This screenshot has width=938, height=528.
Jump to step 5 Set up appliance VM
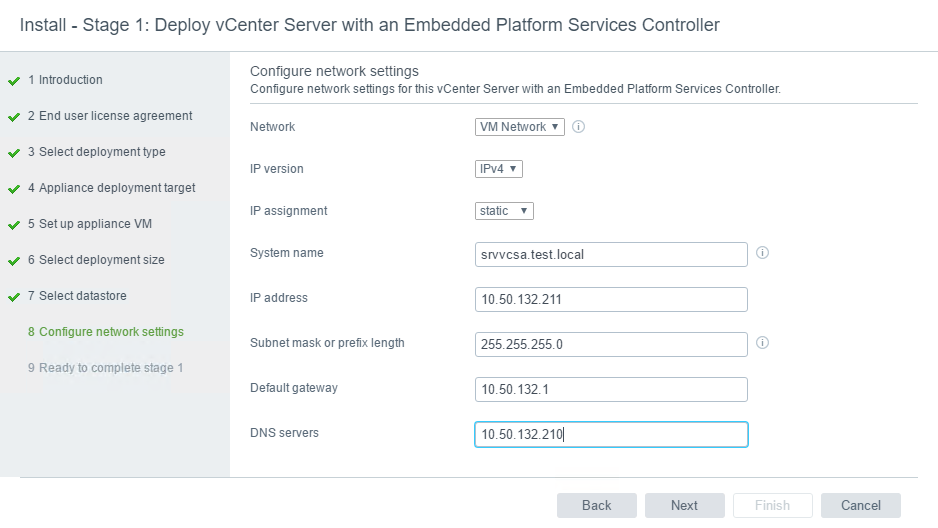90,224
